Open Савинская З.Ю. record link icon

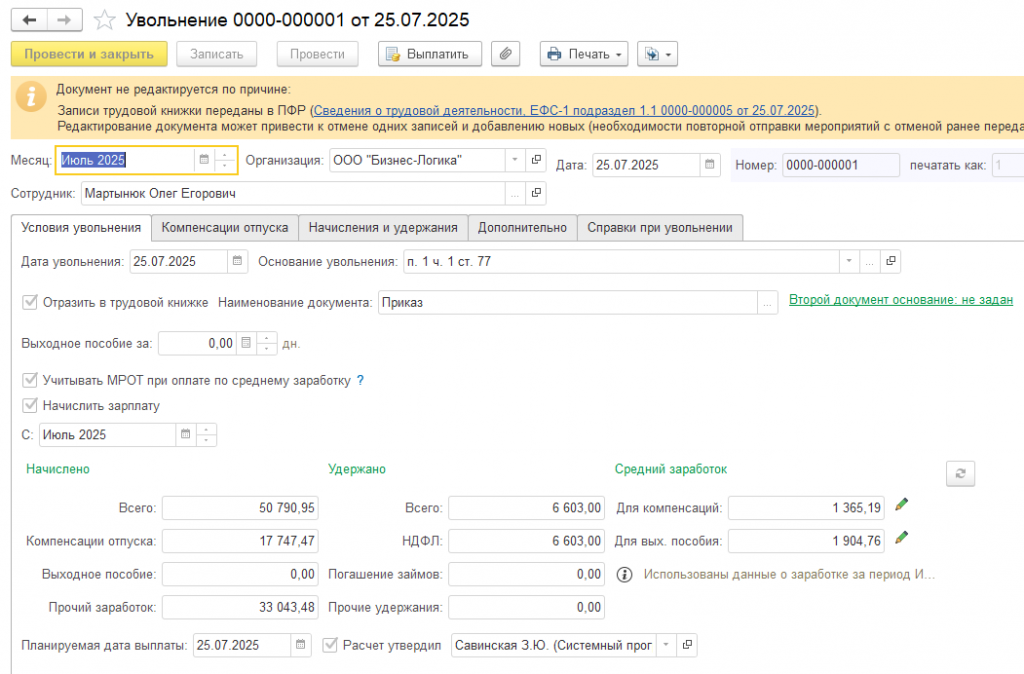687,645
